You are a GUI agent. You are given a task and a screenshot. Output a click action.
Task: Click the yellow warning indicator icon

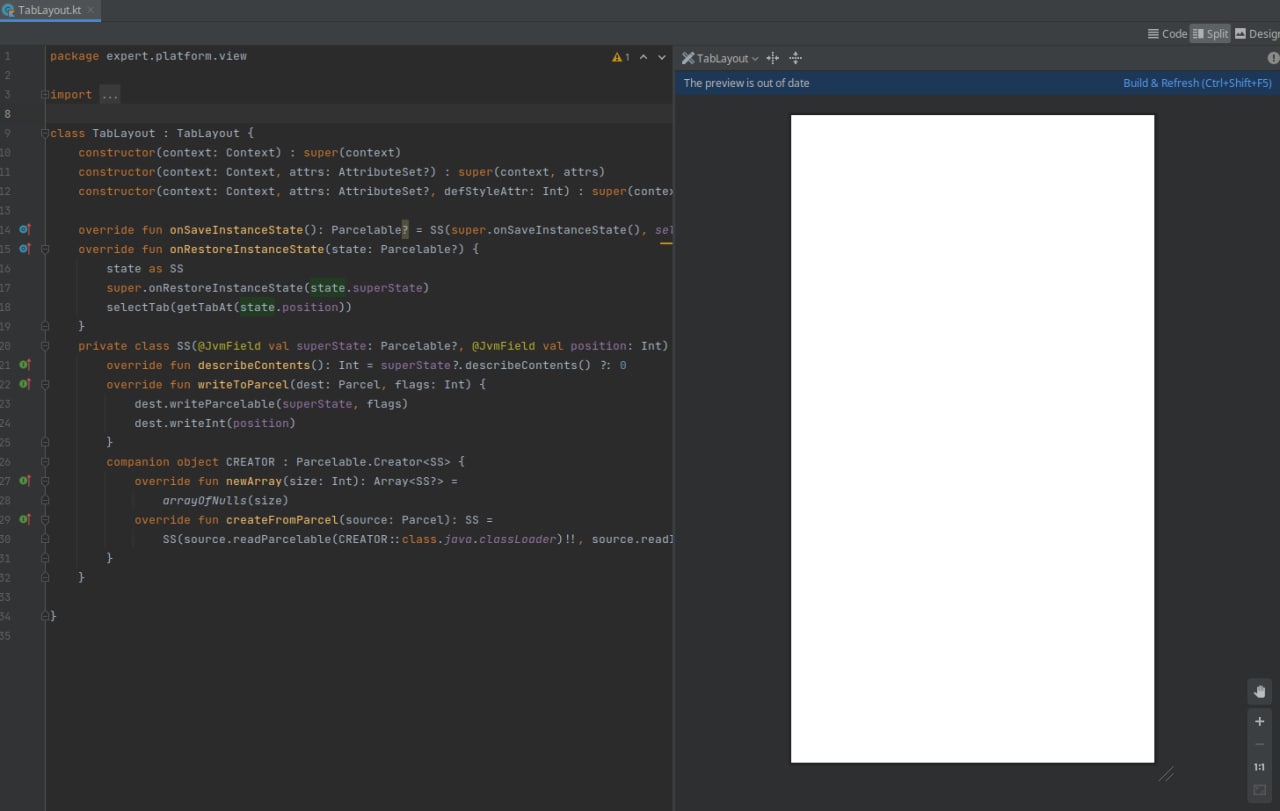(x=618, y=58)
